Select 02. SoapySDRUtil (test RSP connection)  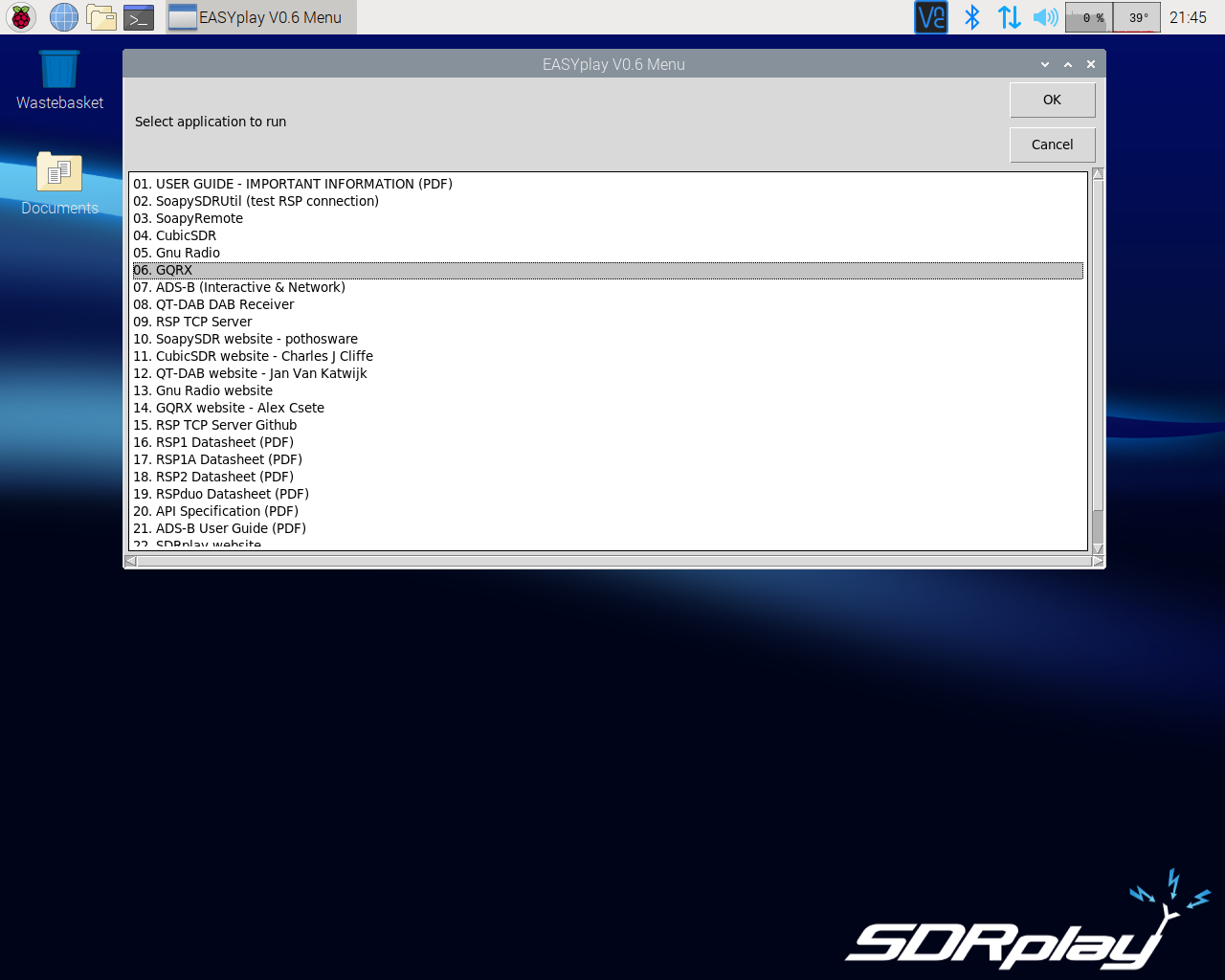[608, 201]
